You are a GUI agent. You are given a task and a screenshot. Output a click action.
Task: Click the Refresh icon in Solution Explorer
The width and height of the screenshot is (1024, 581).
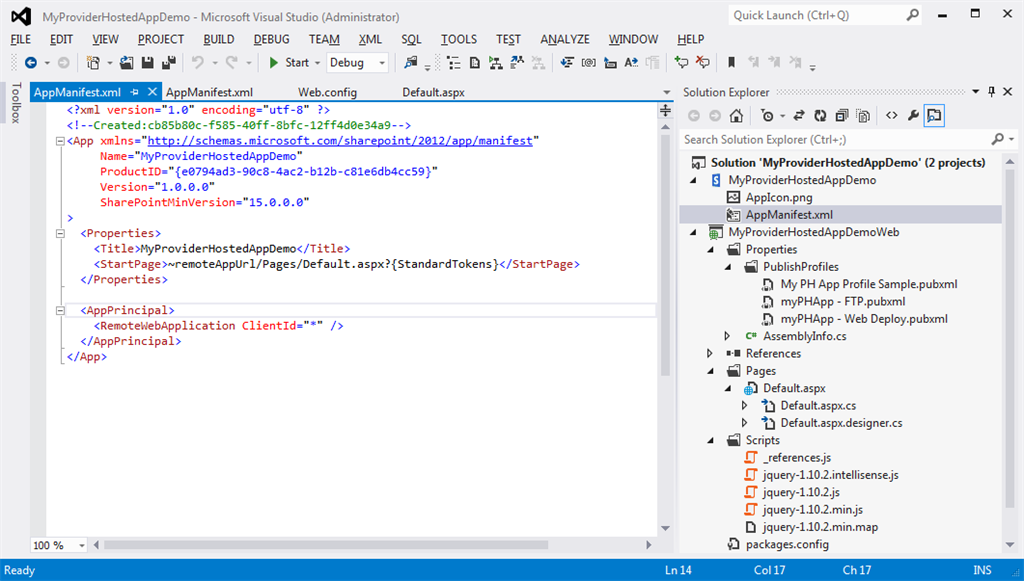click(820, 116)
